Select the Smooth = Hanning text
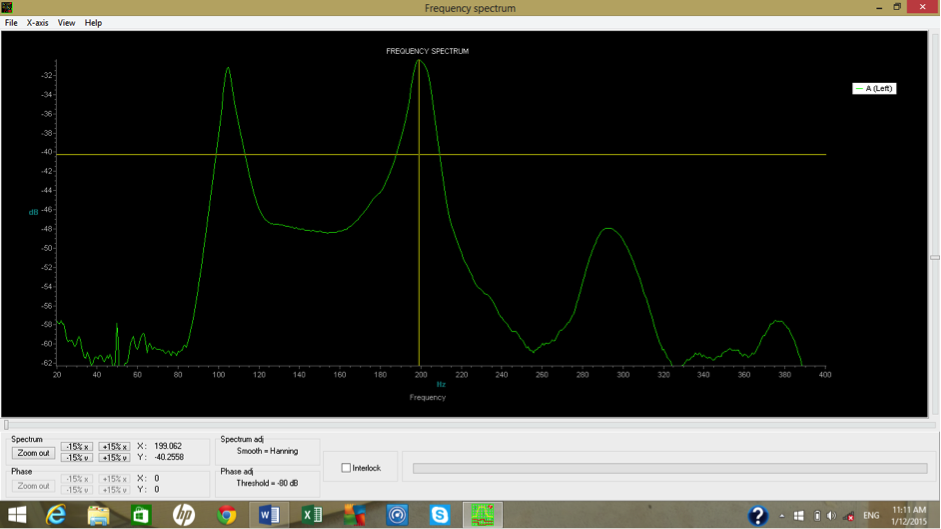The width and height of the screenshot is (941, 529). pos(267,451)
